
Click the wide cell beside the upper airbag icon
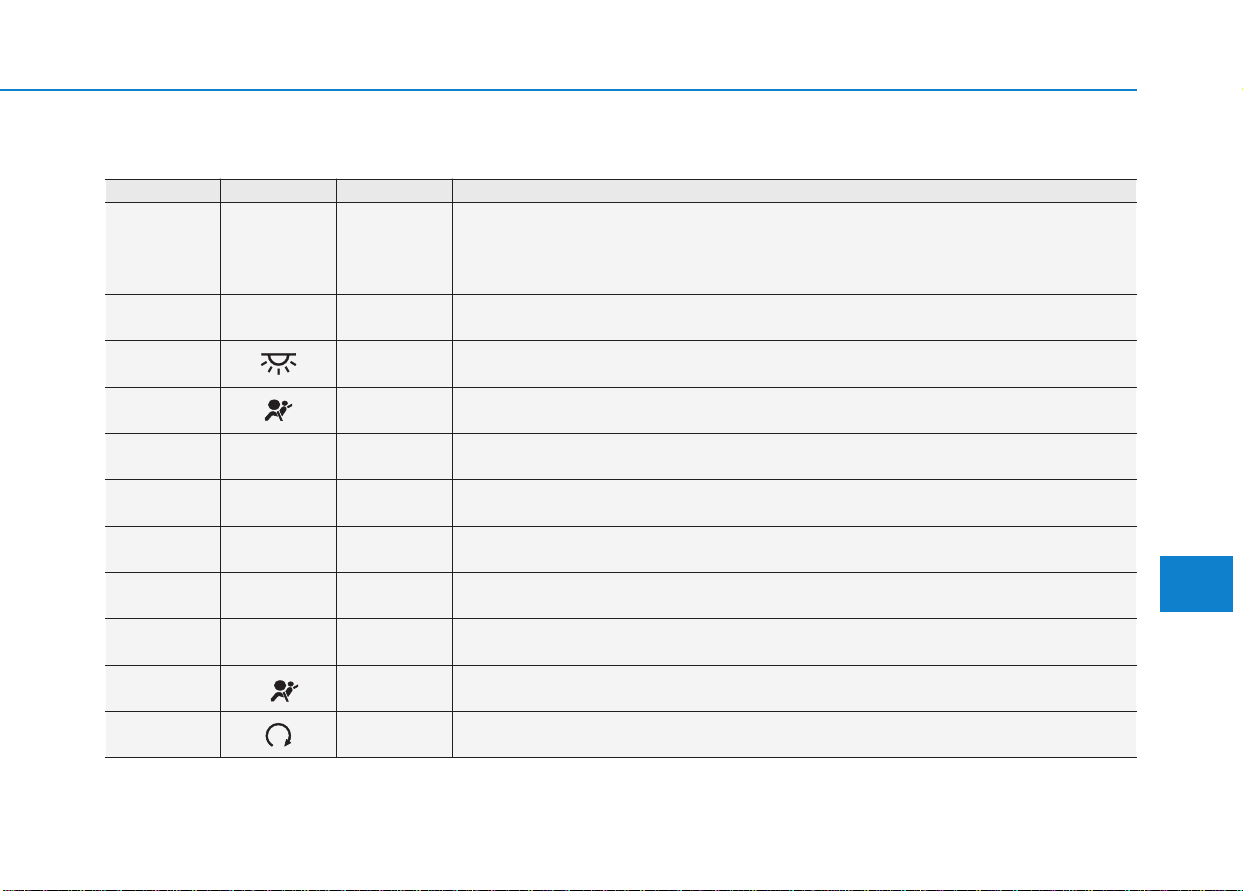[x=794, y=410]
